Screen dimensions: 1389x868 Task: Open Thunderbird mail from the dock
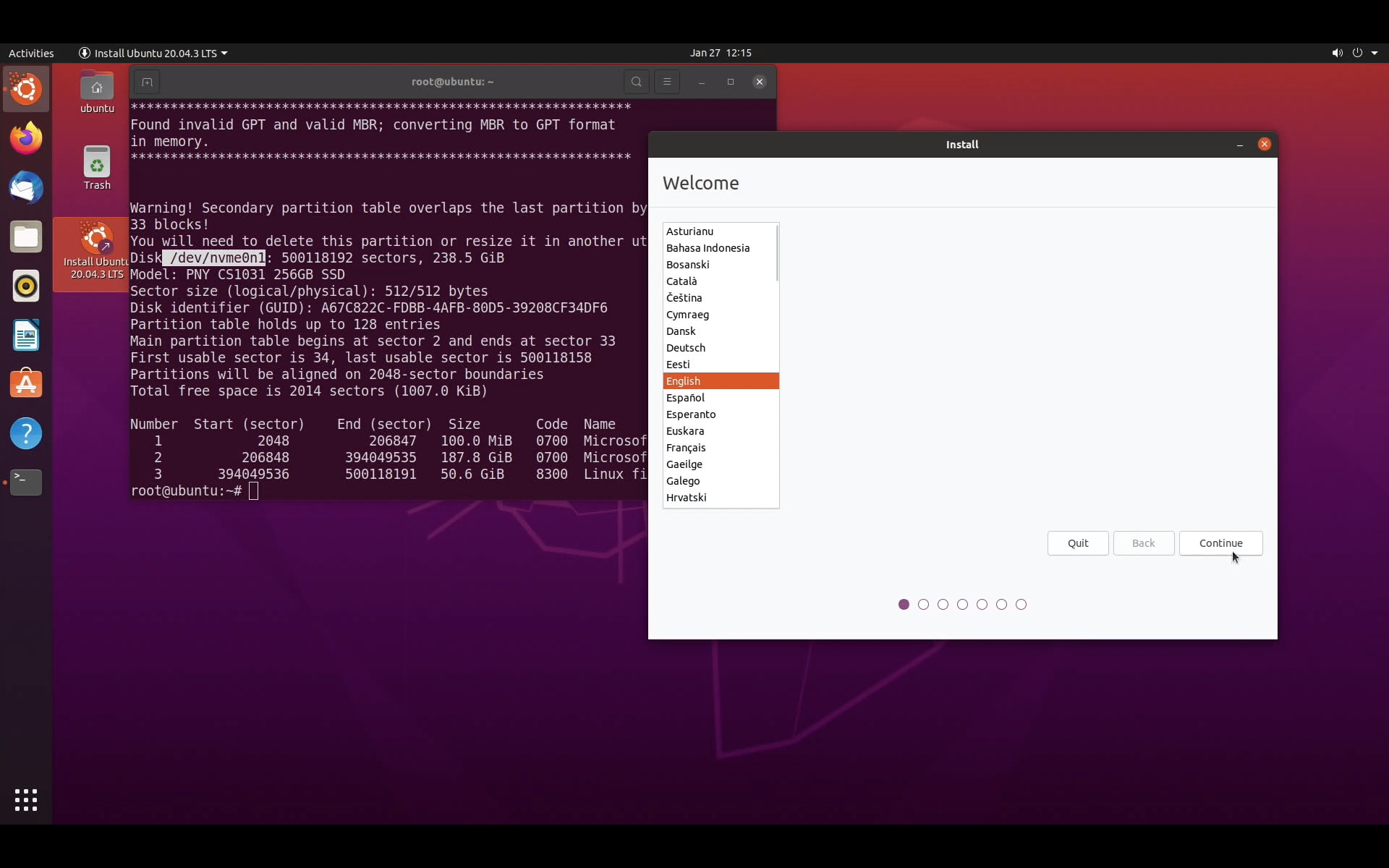click(x=26, y=187)
